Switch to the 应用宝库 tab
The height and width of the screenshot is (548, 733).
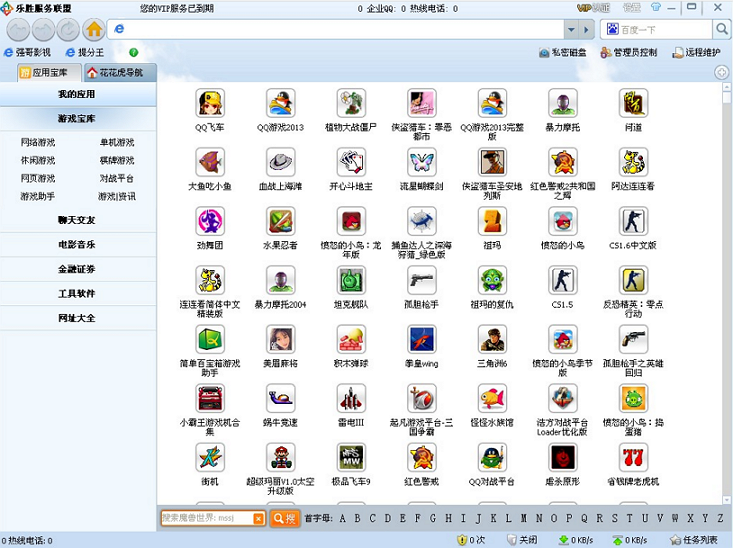(50, 72)
